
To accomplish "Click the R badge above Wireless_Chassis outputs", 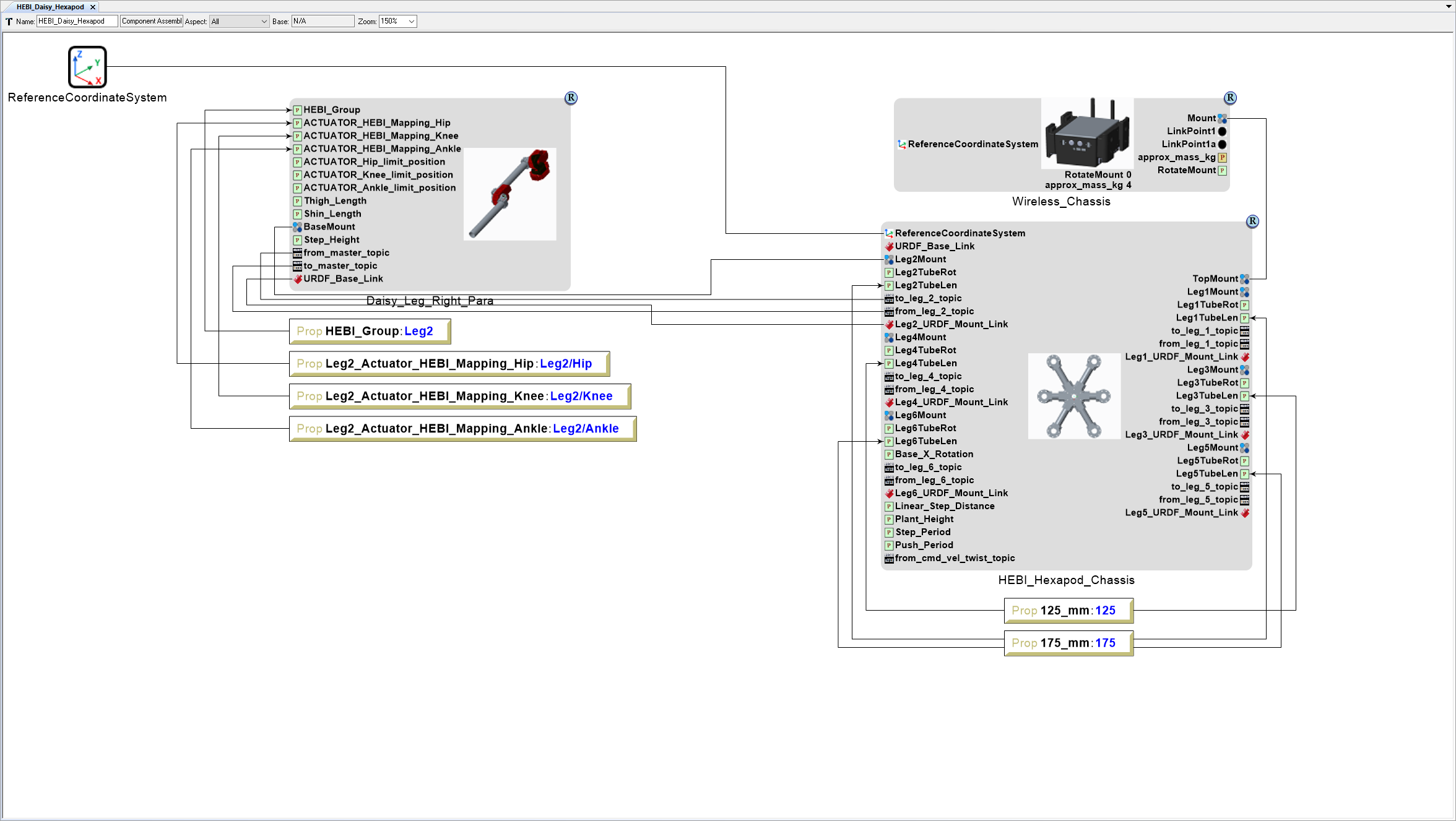I will (1230, 98).
